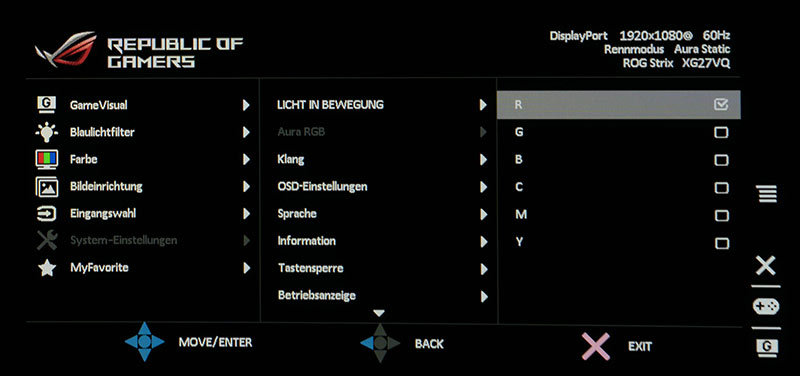Click the MyFavorite star icon

pyautogui.click(x=47, y=268)
